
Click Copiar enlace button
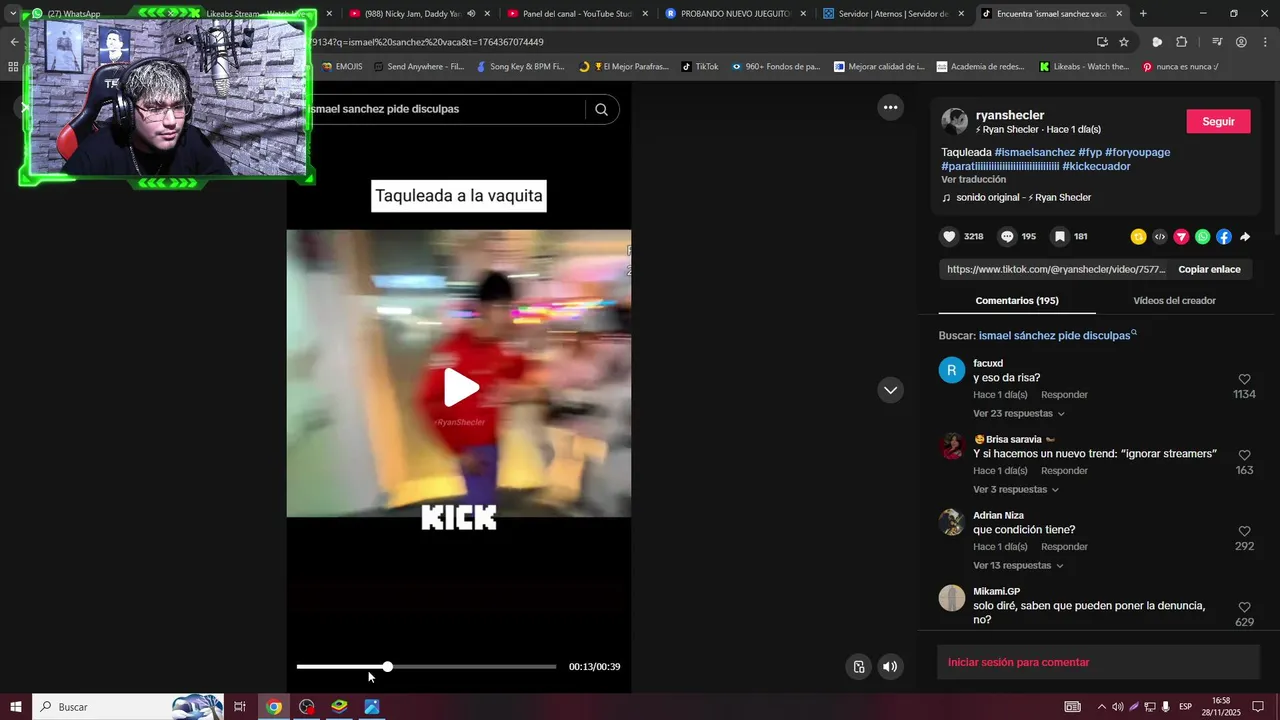1209,269
